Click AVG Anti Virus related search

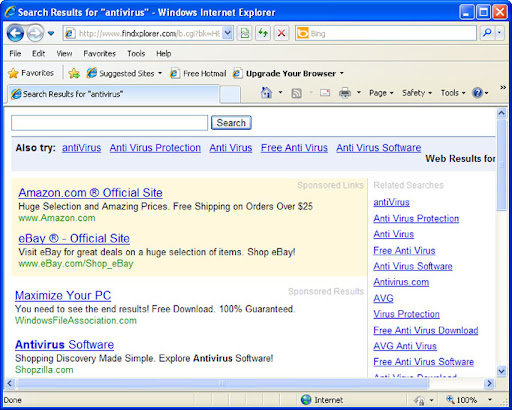[405, 346]
